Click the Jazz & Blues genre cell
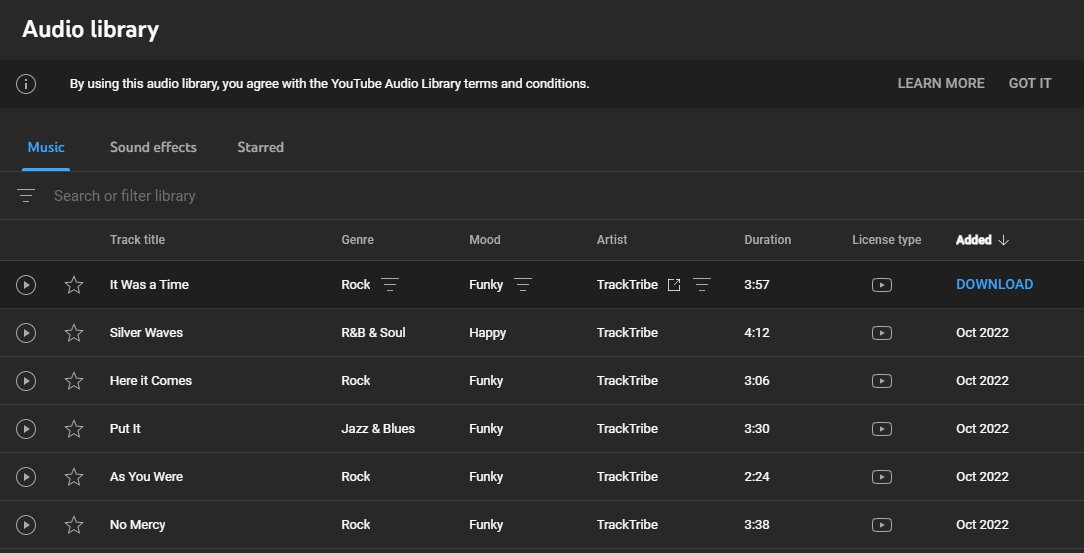Image resolution: width=1084 pixels, height=553 pixels. 378,429
